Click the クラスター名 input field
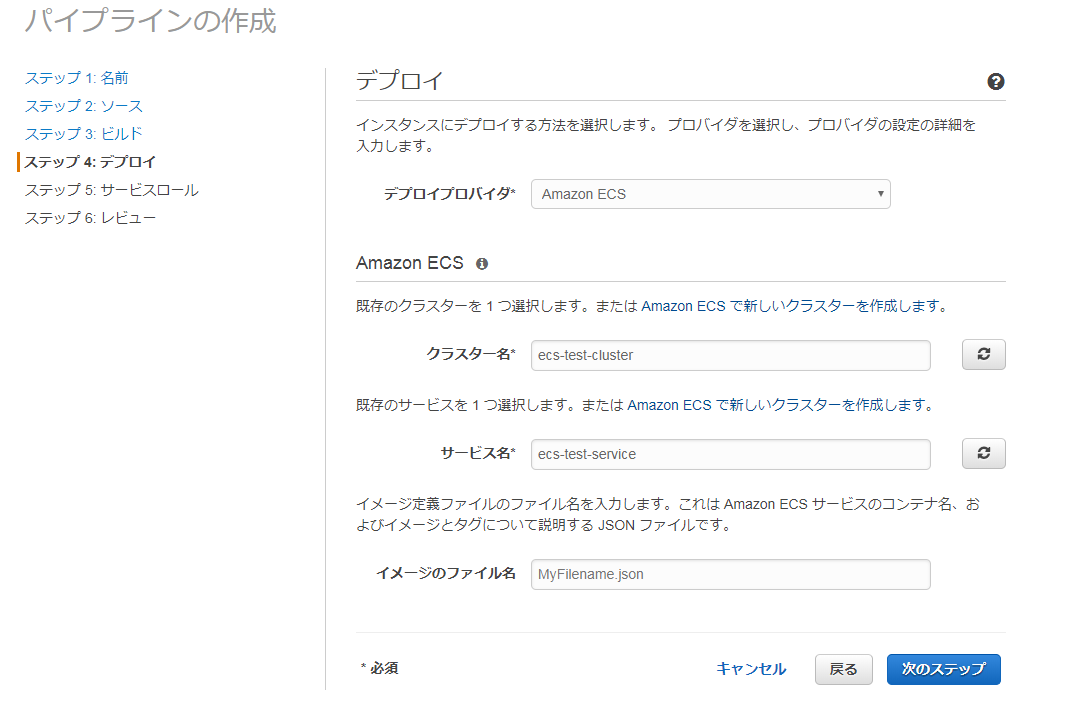 pyautogui.click(x=730, y=355)
